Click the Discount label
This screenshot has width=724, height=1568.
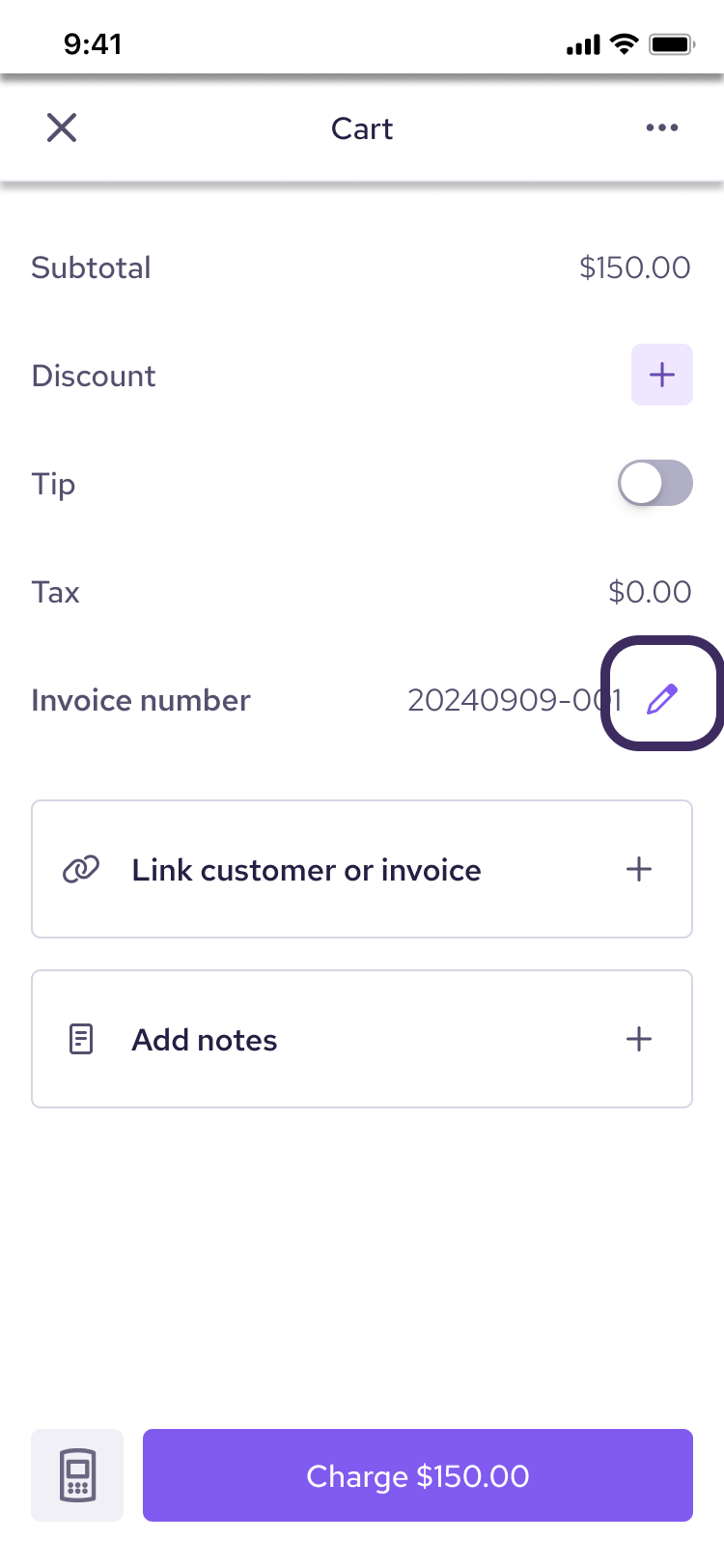(x=94, y=376)
